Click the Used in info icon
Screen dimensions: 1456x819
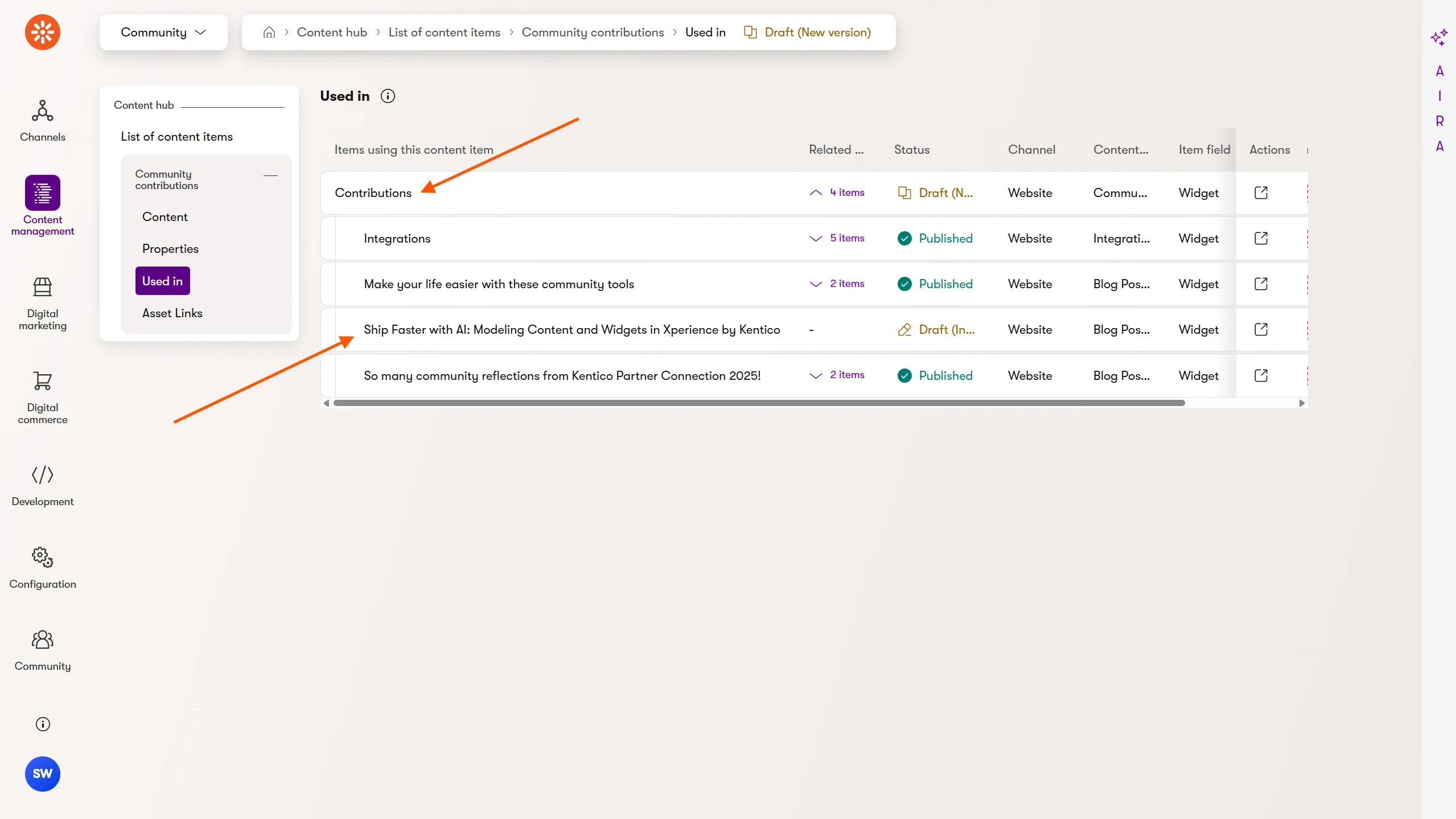click(x=388, y=96)
